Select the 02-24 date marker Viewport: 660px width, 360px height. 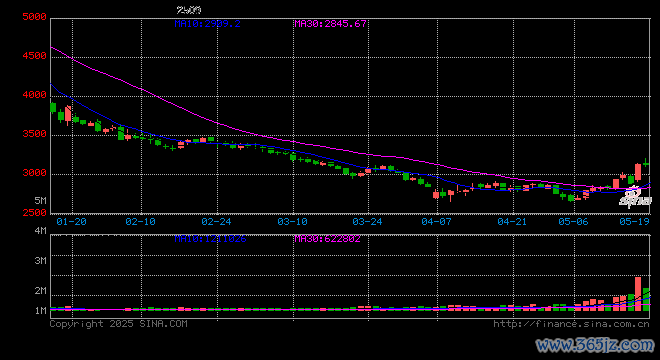[x=216, y=221]
